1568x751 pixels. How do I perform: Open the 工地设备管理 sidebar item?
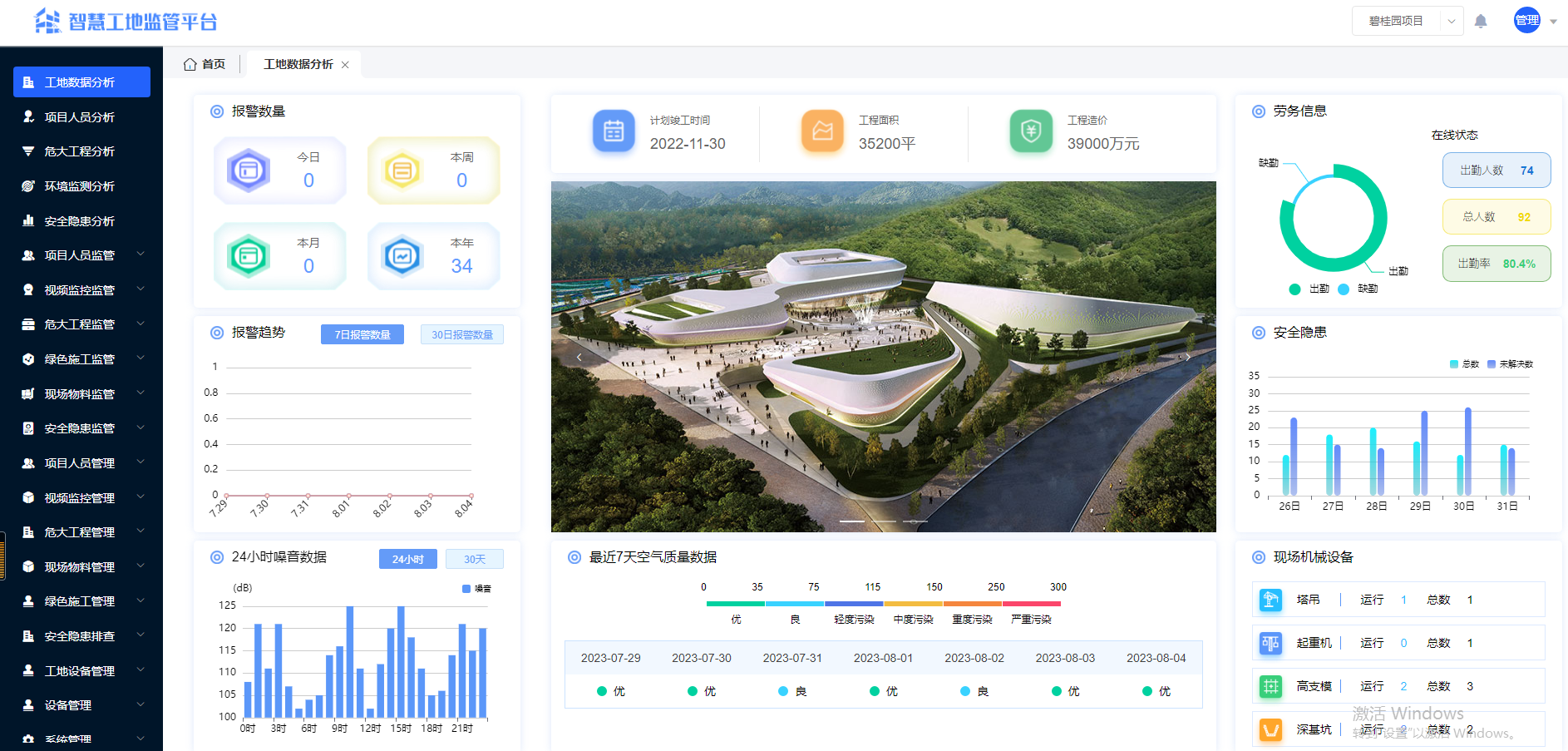click(81, 670)
